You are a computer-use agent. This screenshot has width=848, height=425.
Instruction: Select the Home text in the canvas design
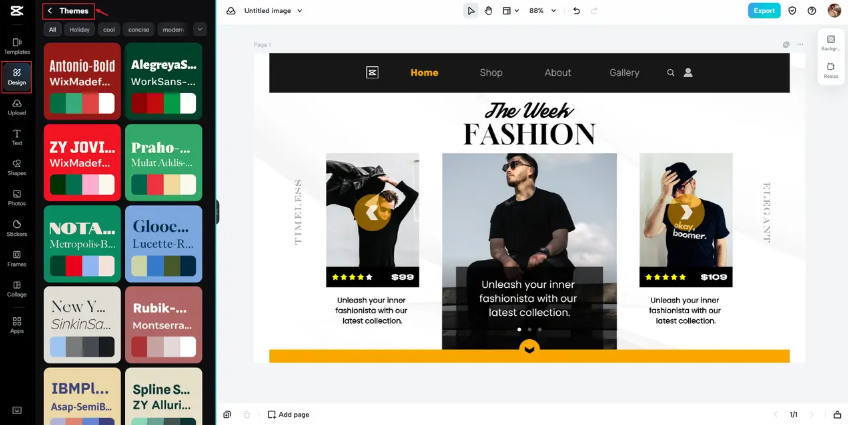click(x=425, y=72)
